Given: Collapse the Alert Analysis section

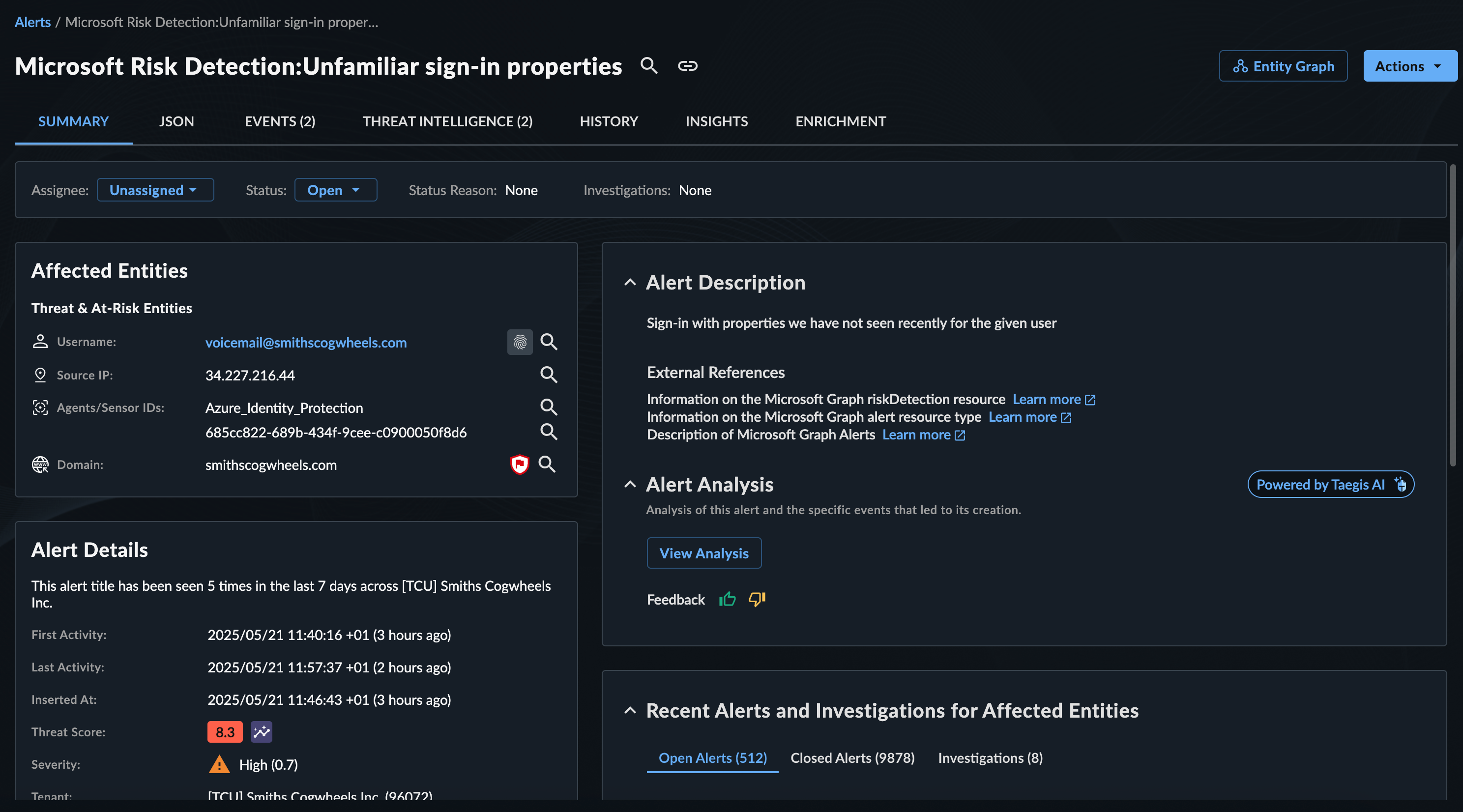Looking at the screenshot, I should coord(630,484).
